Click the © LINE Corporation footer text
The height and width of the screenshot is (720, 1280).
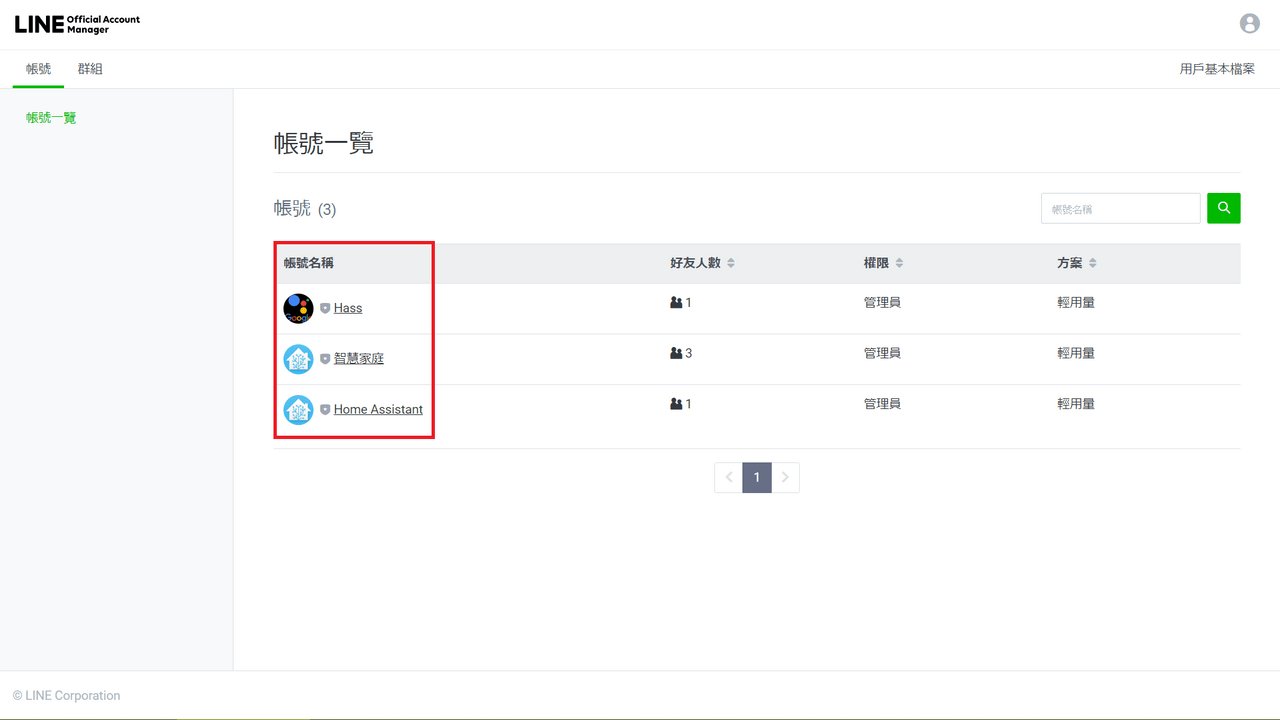66,696
